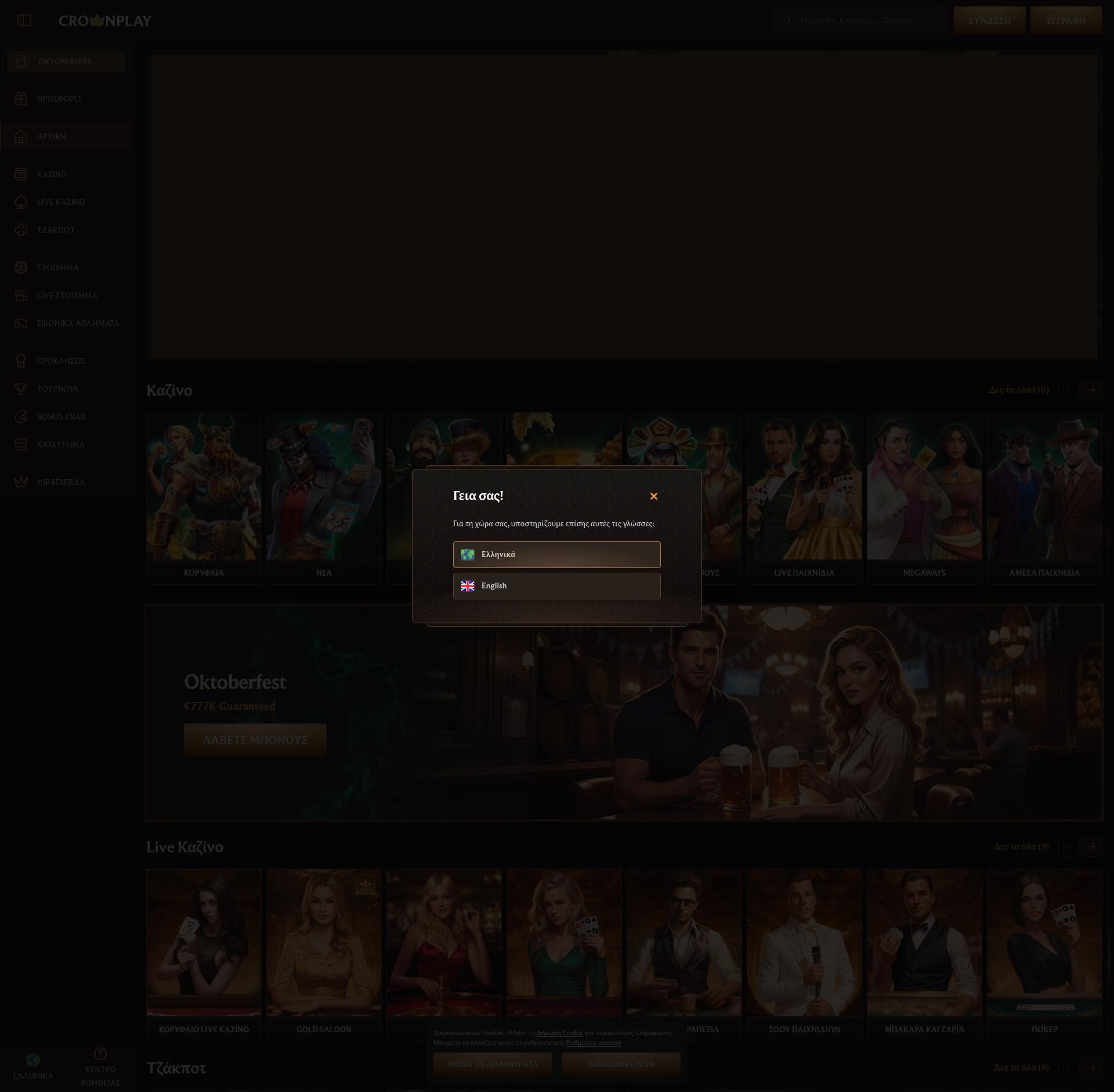Image resolution: width=1114 pixels, height=1092 pixels.
Task: Open Κέντρο Βοήθειας question mark icon
Action: click(x=100, y=1054)
